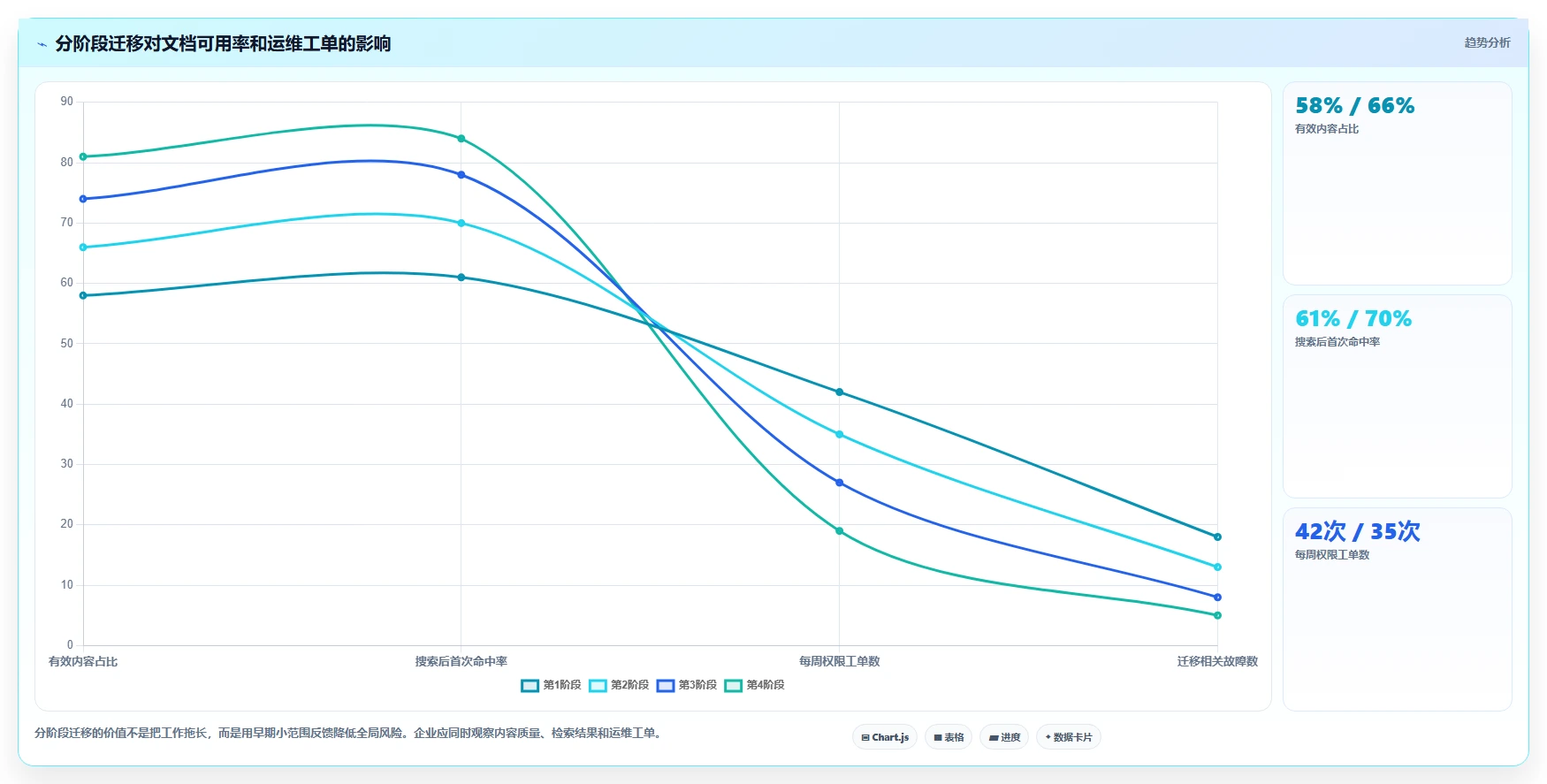Image resolution: width=1547 pixels, height=784 pixels.
Task: Click the 第3阶段 legend label text
Action: point(697,685)
